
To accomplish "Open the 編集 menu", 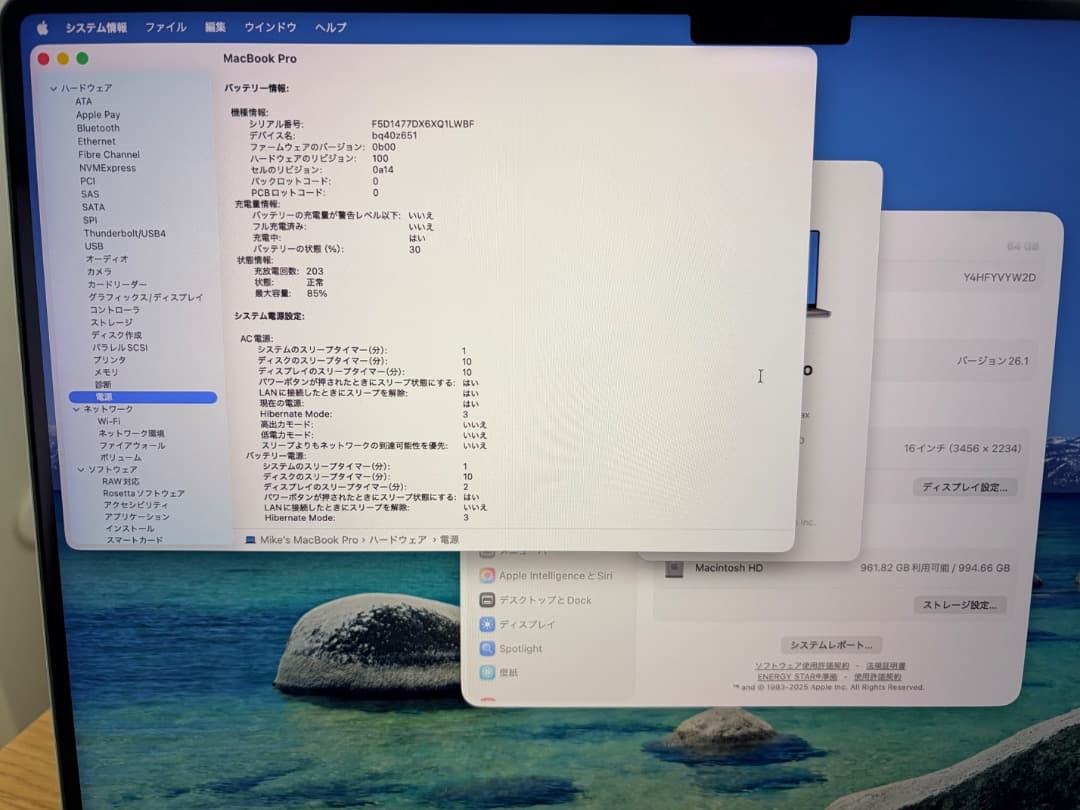I will point(215,27).
